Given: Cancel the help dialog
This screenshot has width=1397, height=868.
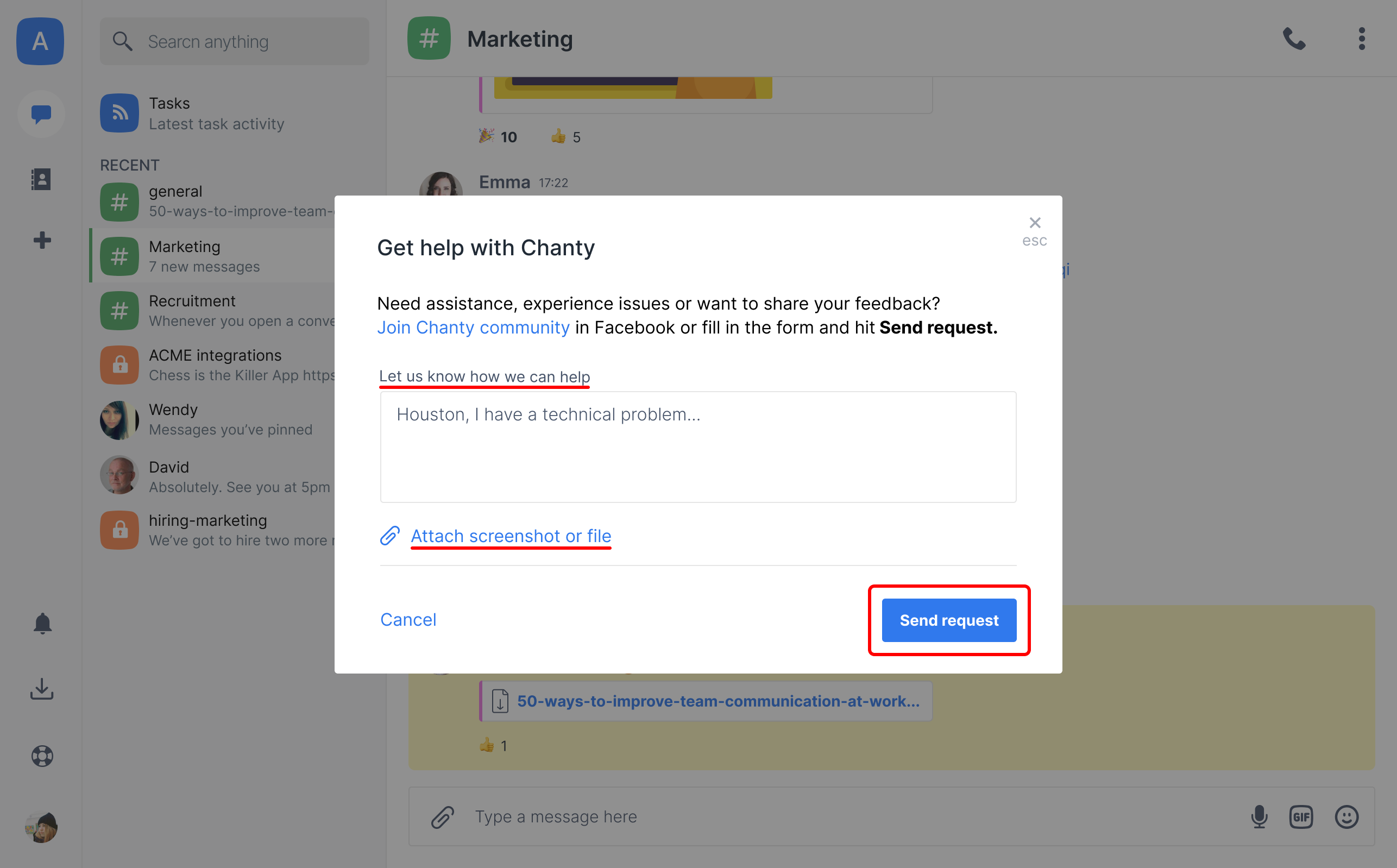Looking at the screenshot, I should (x=408, y=619).
